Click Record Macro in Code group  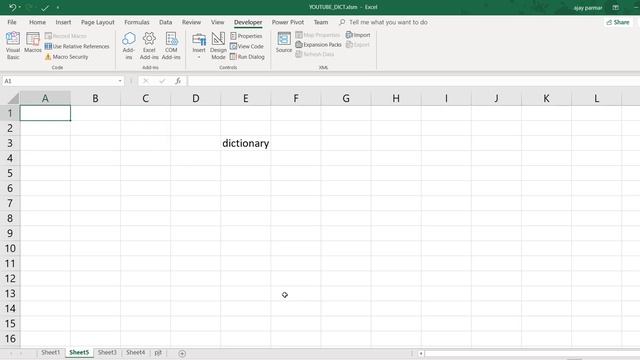[65, 36]
